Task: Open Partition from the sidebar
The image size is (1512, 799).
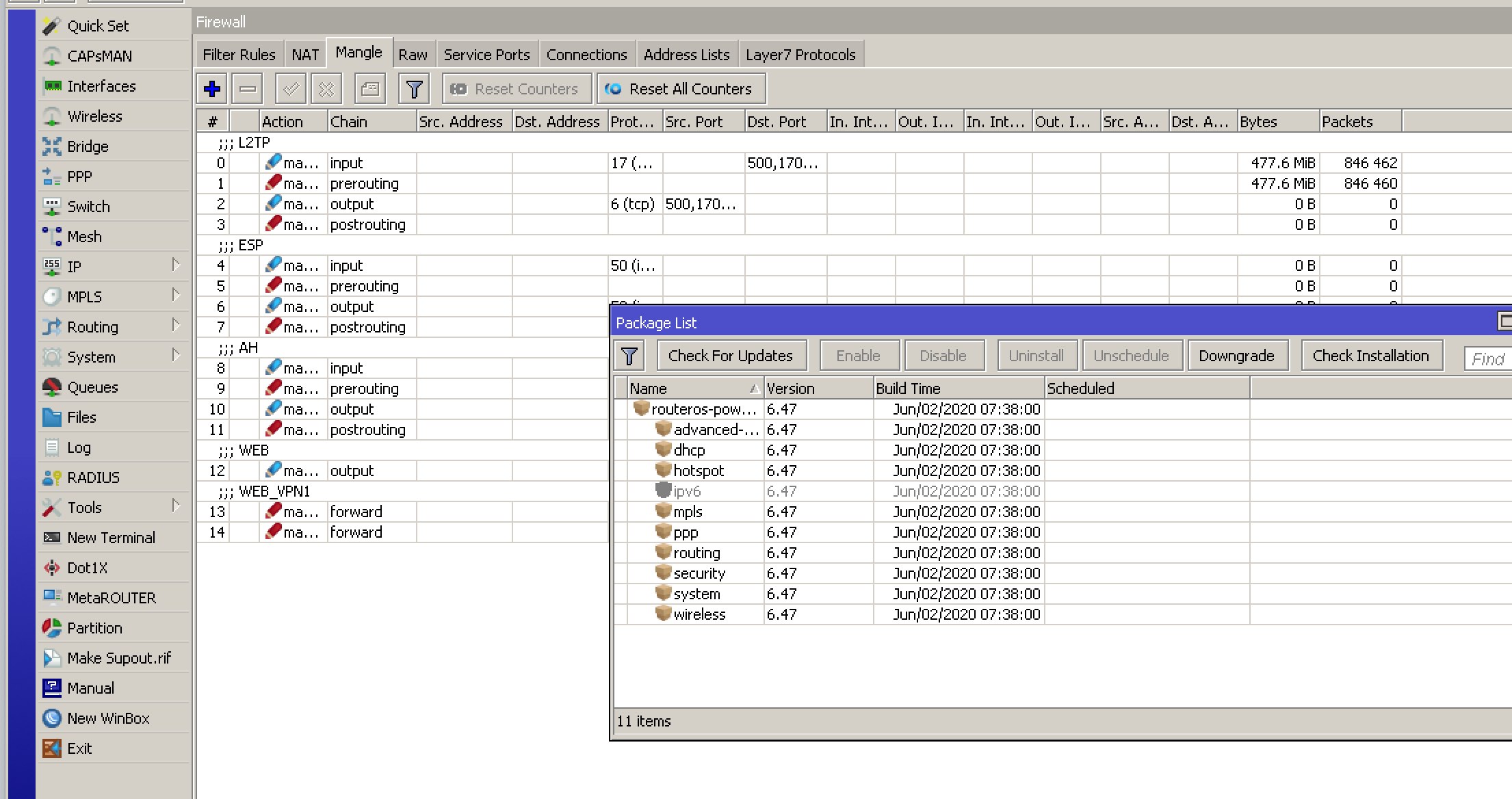Action: 113,628
